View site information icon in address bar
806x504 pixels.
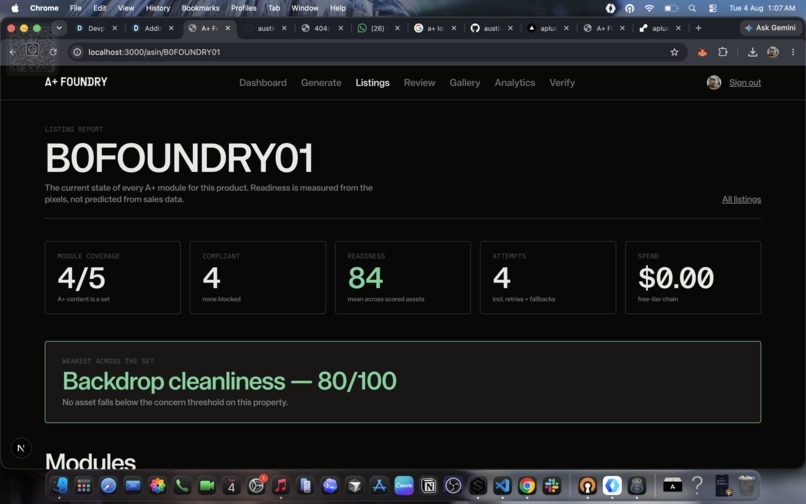click(77, 52)
